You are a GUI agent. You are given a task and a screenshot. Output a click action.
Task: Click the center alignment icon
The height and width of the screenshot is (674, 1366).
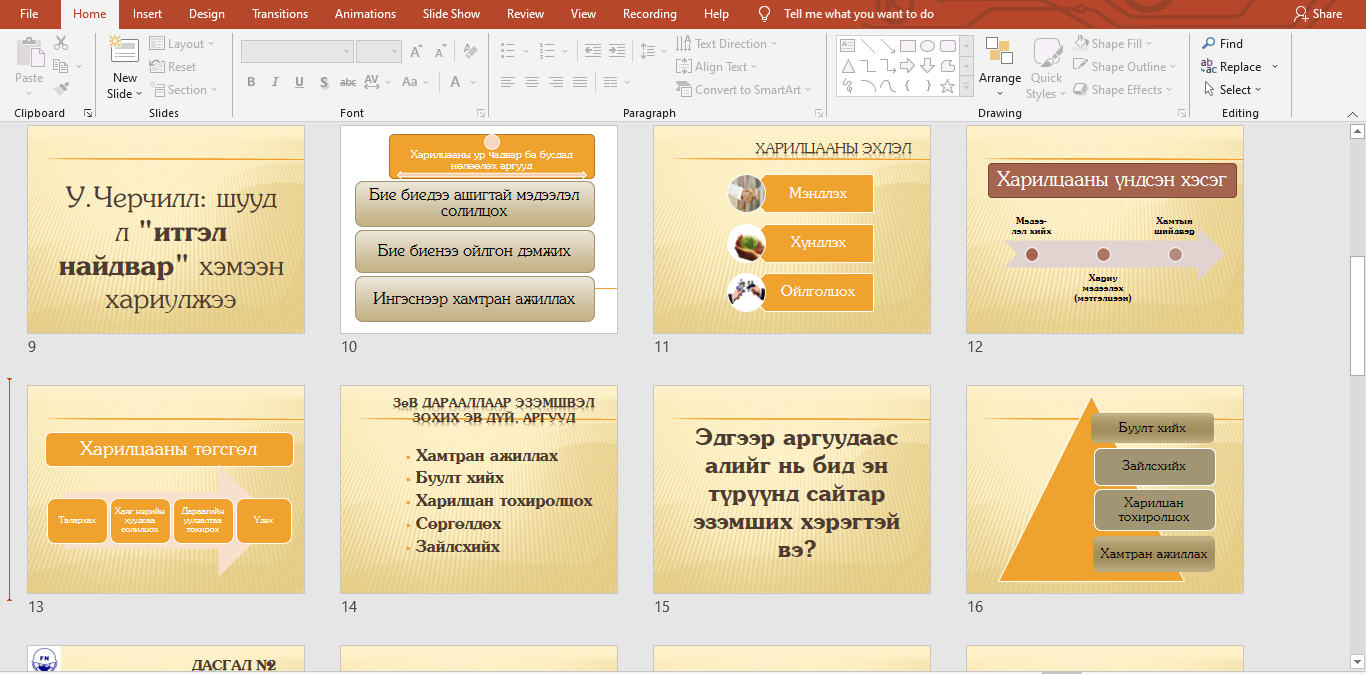click(x=531, y=82)
